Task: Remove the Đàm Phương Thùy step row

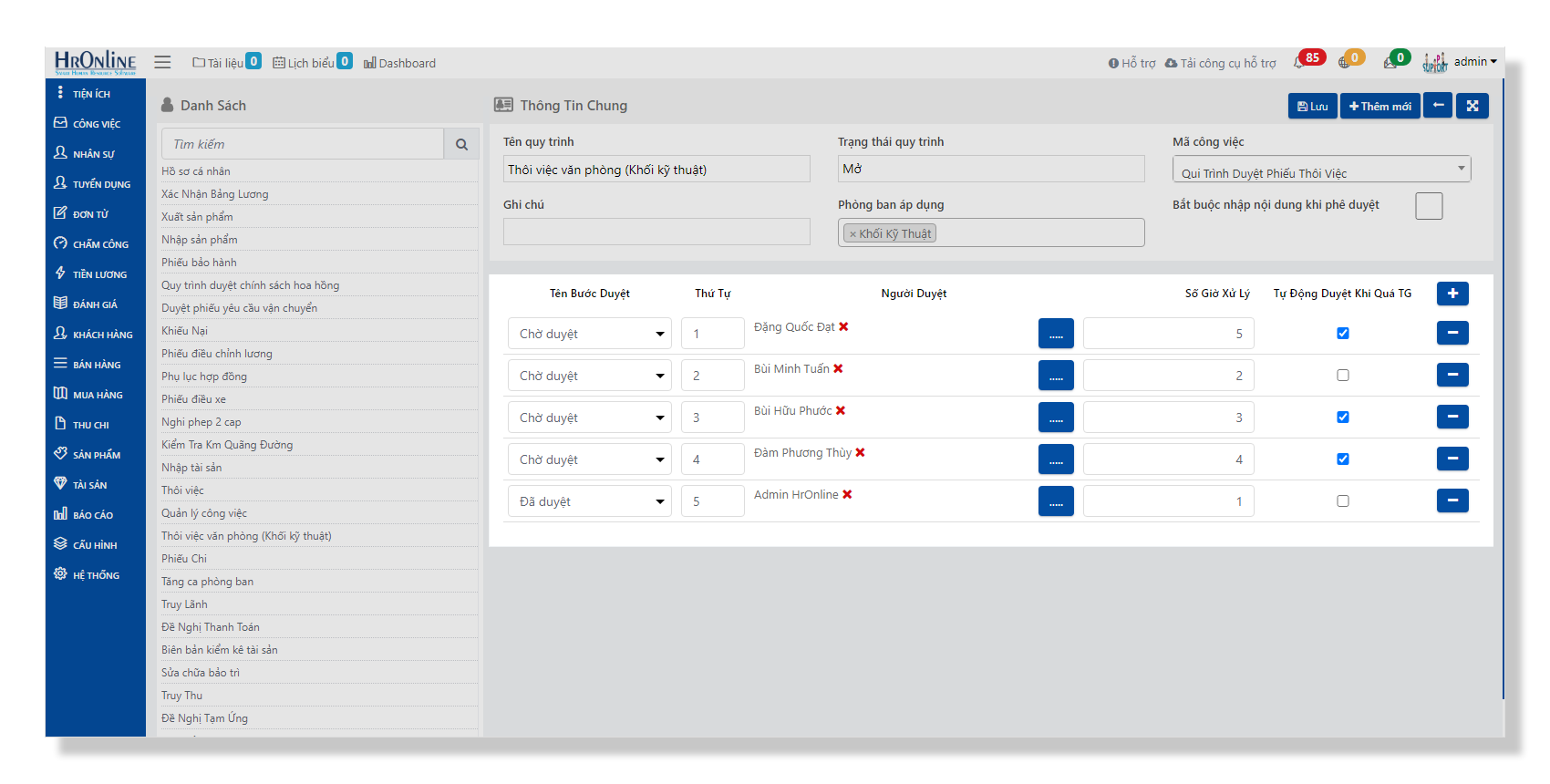Action: click(x=1452, y=459)
